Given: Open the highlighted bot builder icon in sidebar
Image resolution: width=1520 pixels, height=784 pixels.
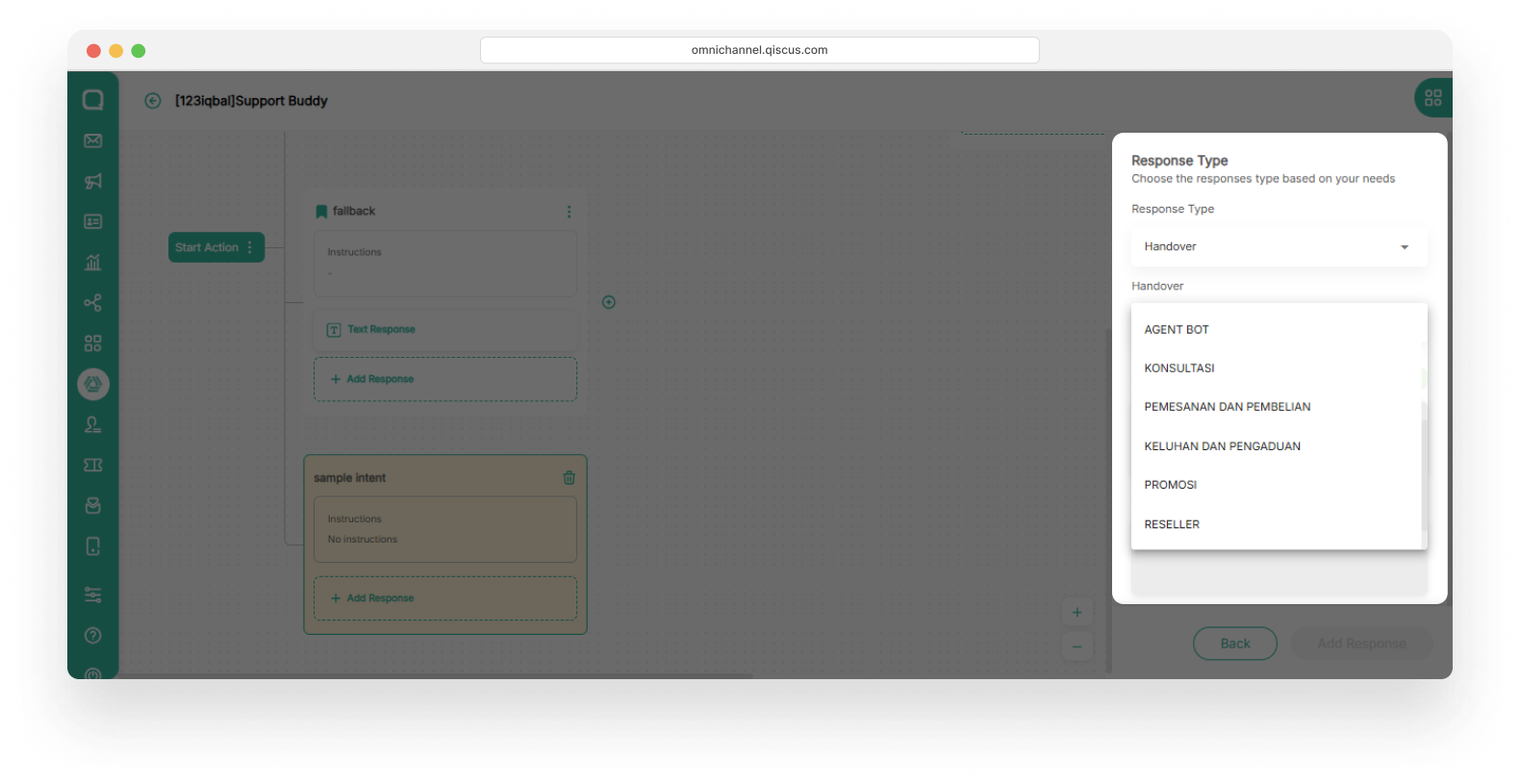Looking at the screenshot, I should (x=93, y=385).
